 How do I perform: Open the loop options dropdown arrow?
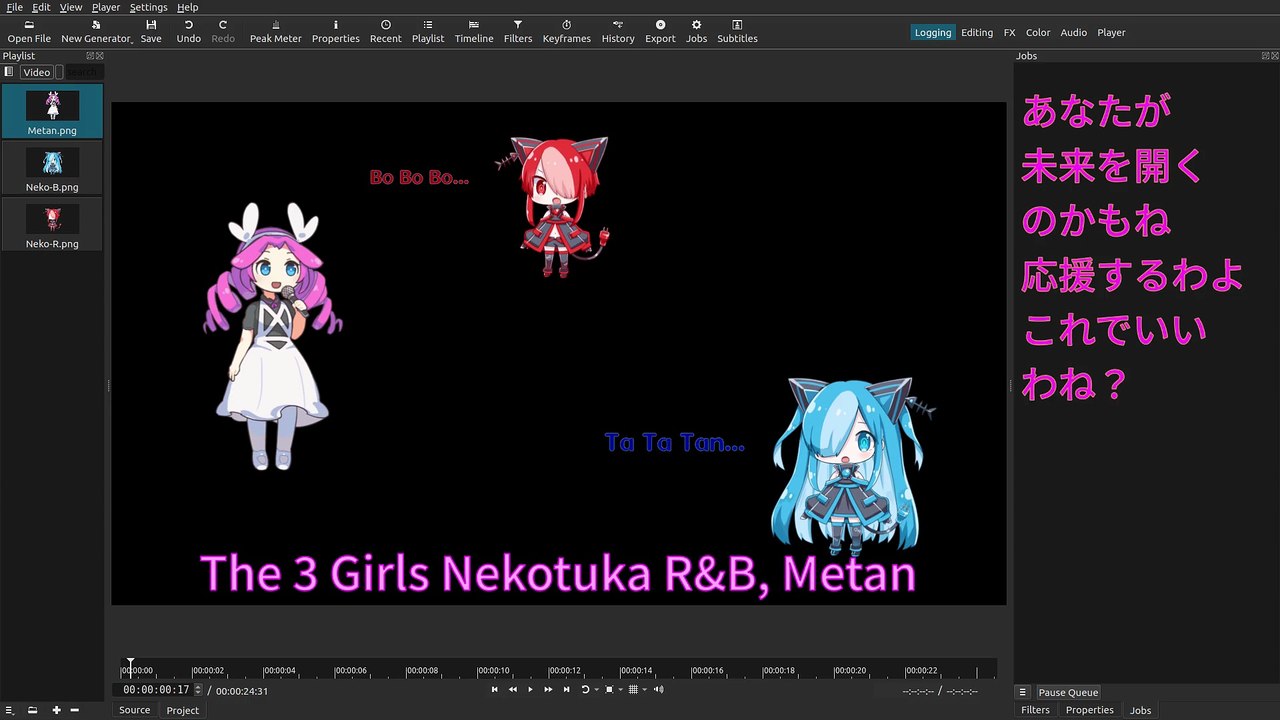click(596, 690)
